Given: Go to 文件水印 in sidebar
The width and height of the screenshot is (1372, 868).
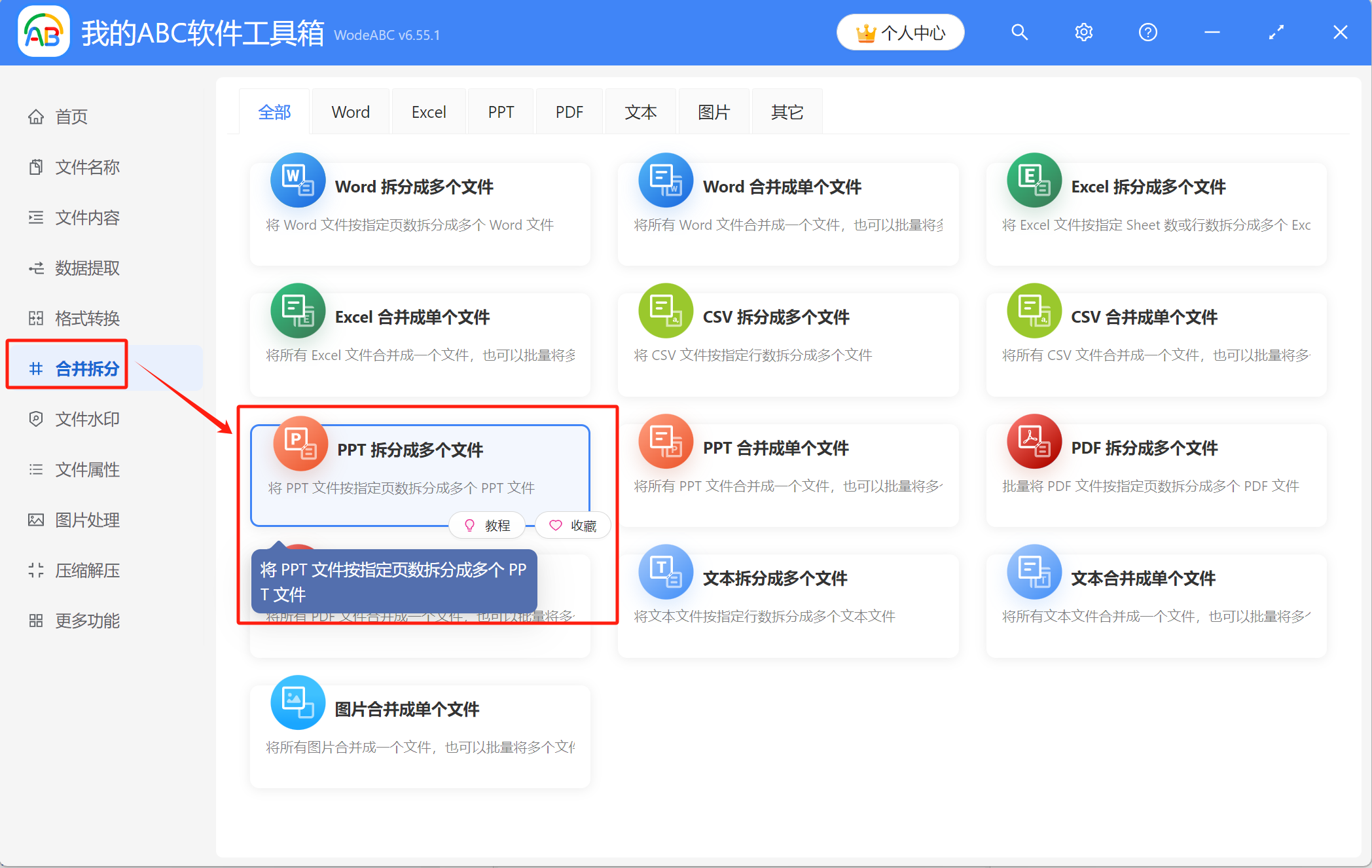Looking at the screenshot, I should coord(87,419).
